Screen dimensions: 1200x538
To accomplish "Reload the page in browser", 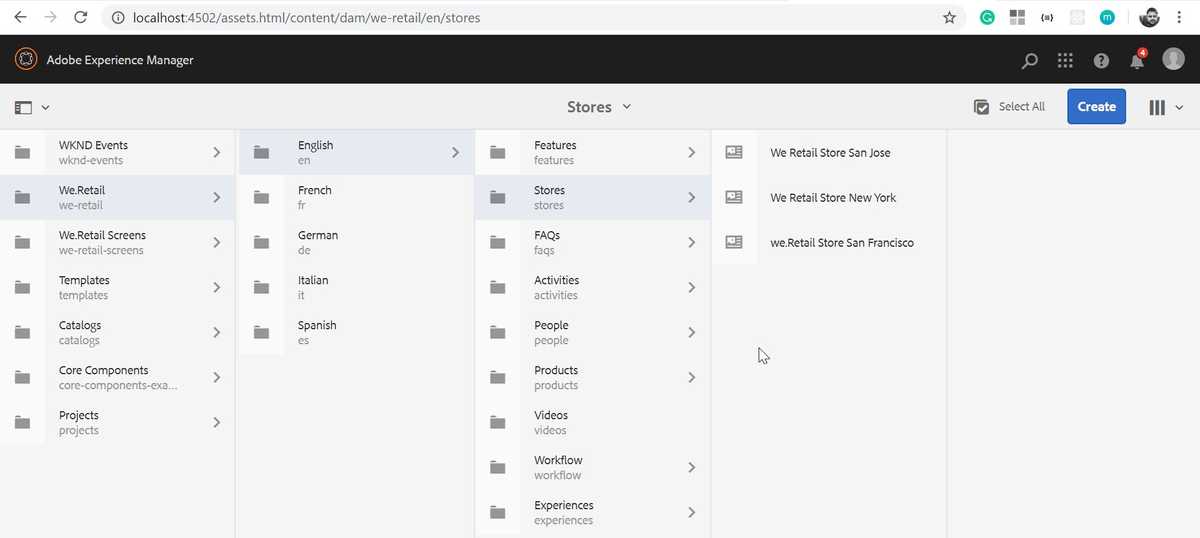I will click(x=81, y=17).
